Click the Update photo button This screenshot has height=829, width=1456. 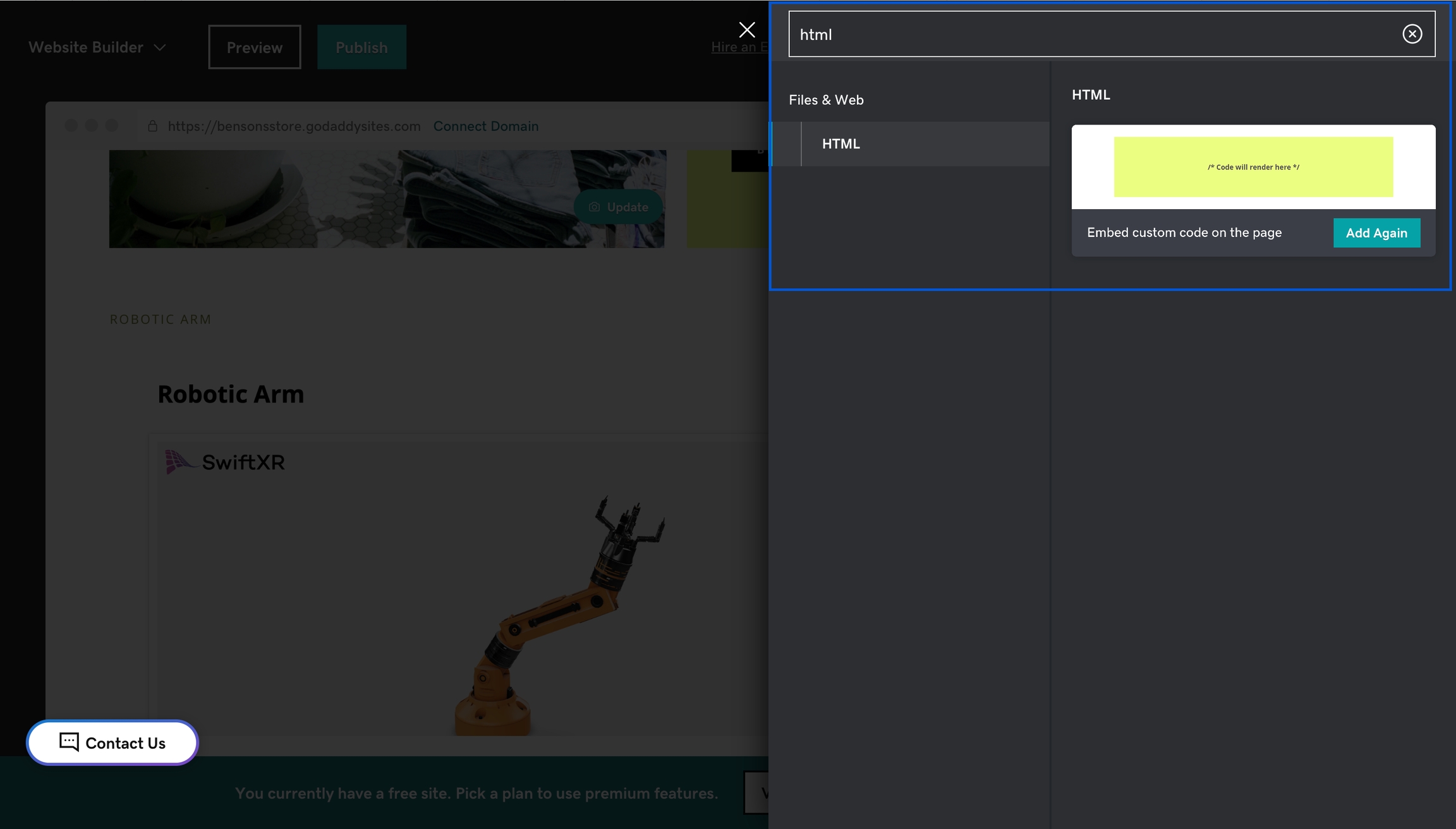click(x=618, y=207)
